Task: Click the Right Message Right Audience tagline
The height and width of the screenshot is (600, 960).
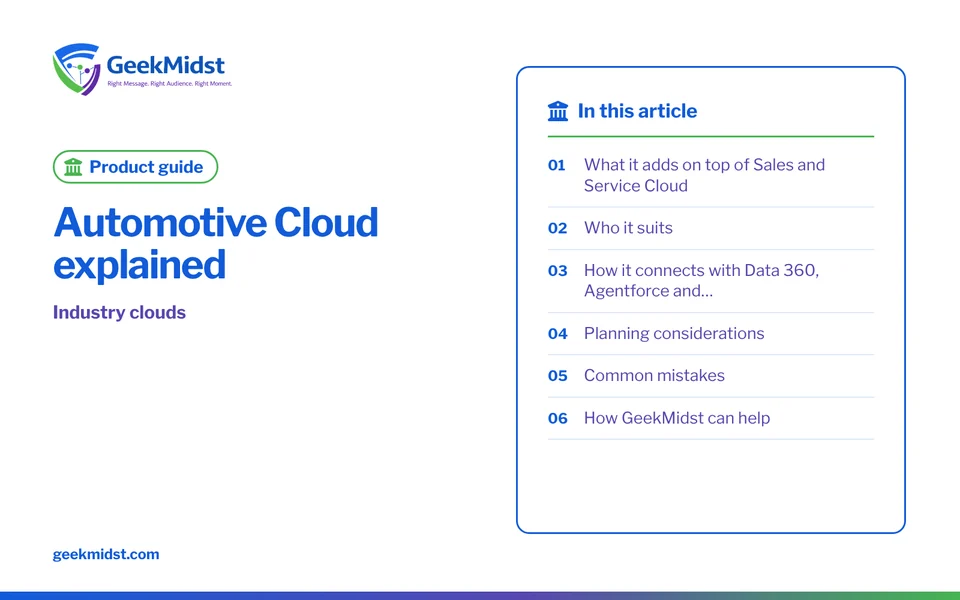Action: 170,83
